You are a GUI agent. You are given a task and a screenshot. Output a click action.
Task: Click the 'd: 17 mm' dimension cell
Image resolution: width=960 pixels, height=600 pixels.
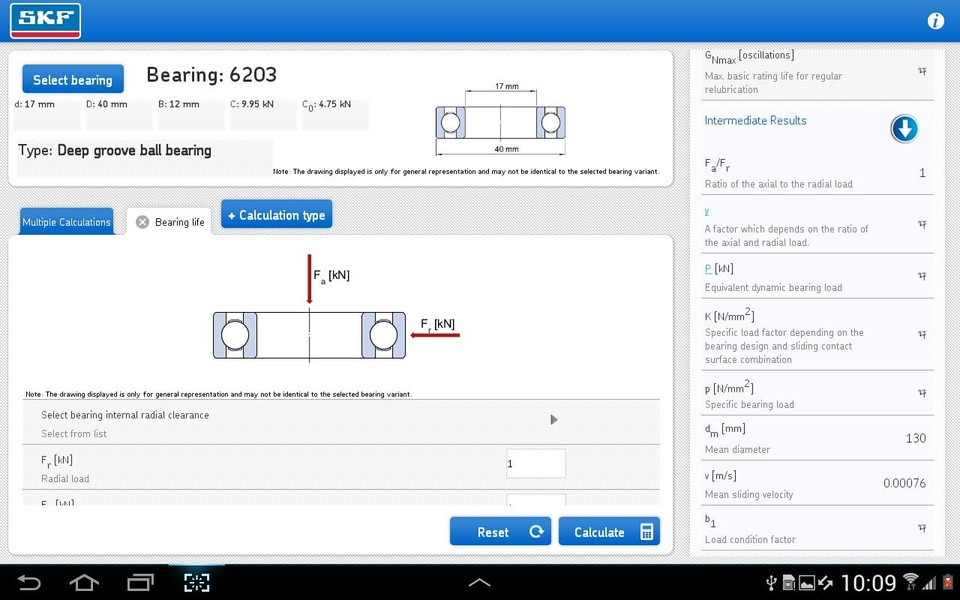click(x=47, y=114)
